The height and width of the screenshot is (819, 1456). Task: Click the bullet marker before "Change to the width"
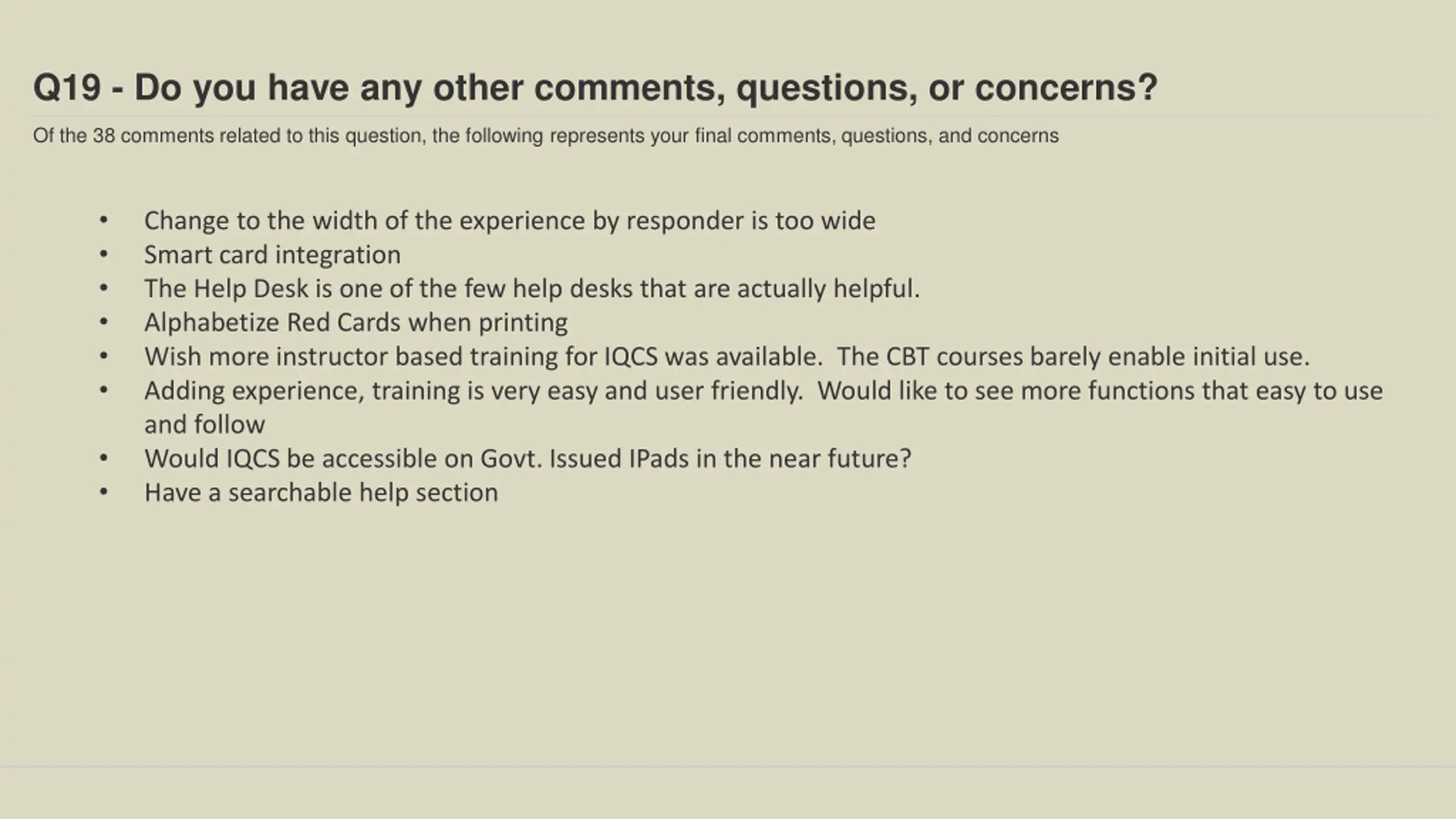tap(104, 220)
